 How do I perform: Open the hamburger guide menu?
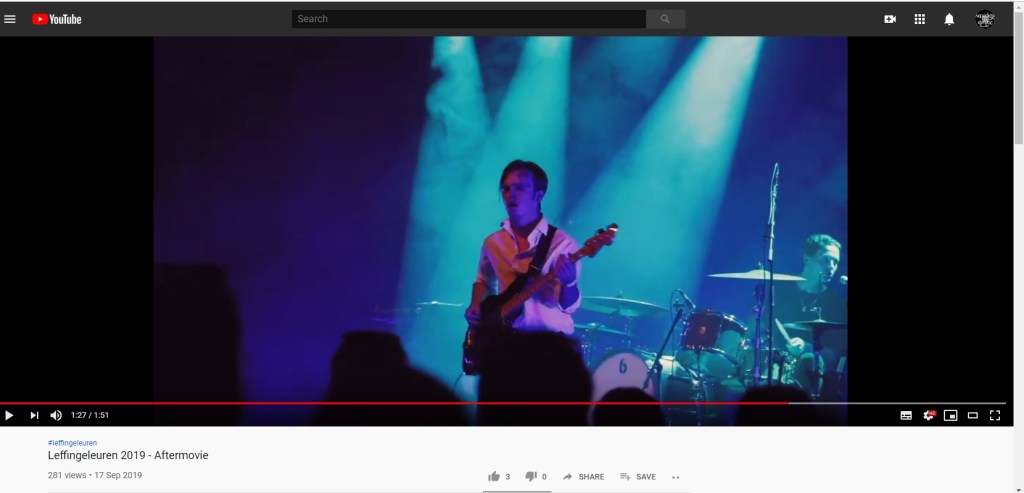pyautogui.click(x=10, y=19)
